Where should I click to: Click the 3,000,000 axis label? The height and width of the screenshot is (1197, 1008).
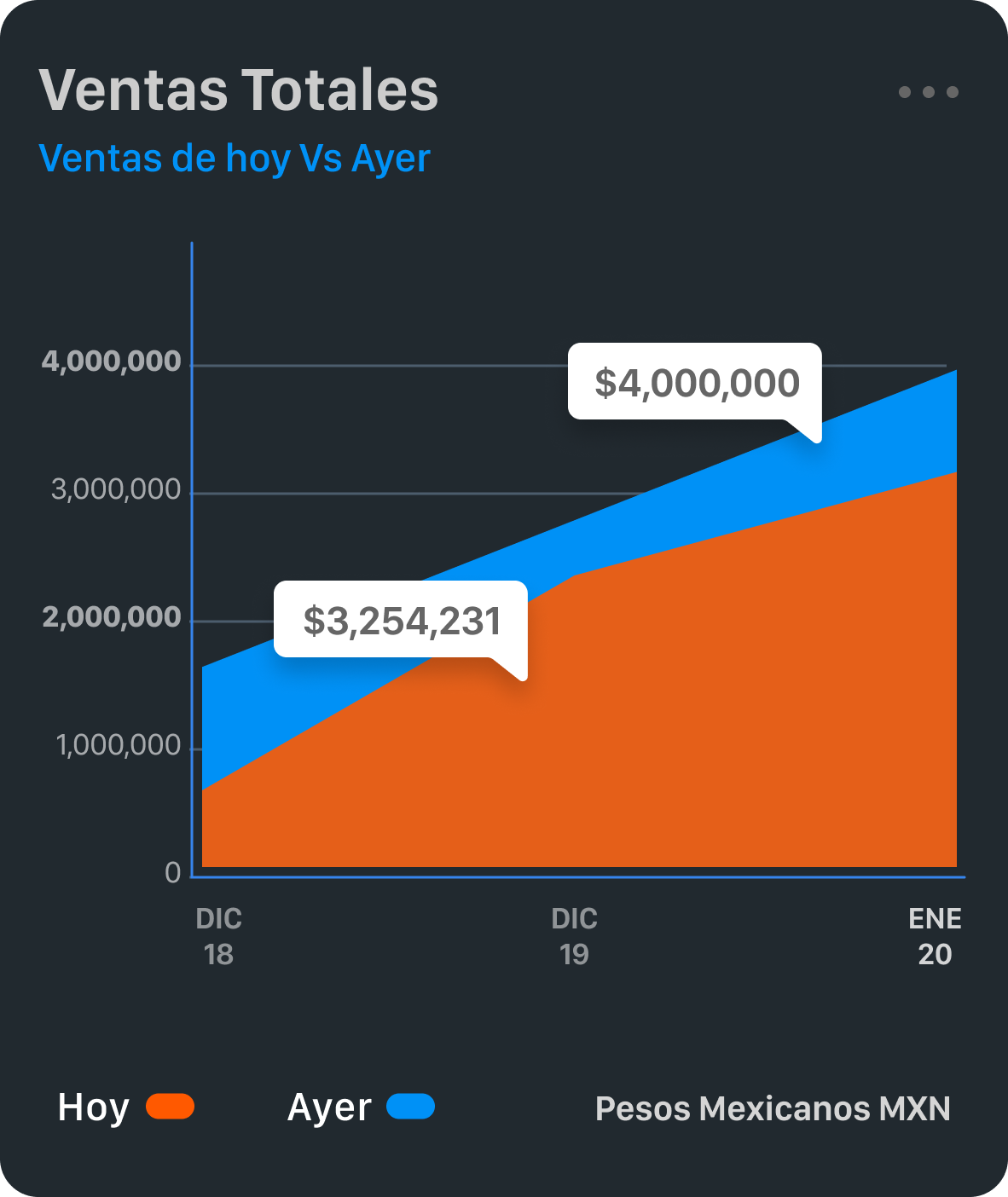click(116, 489)
